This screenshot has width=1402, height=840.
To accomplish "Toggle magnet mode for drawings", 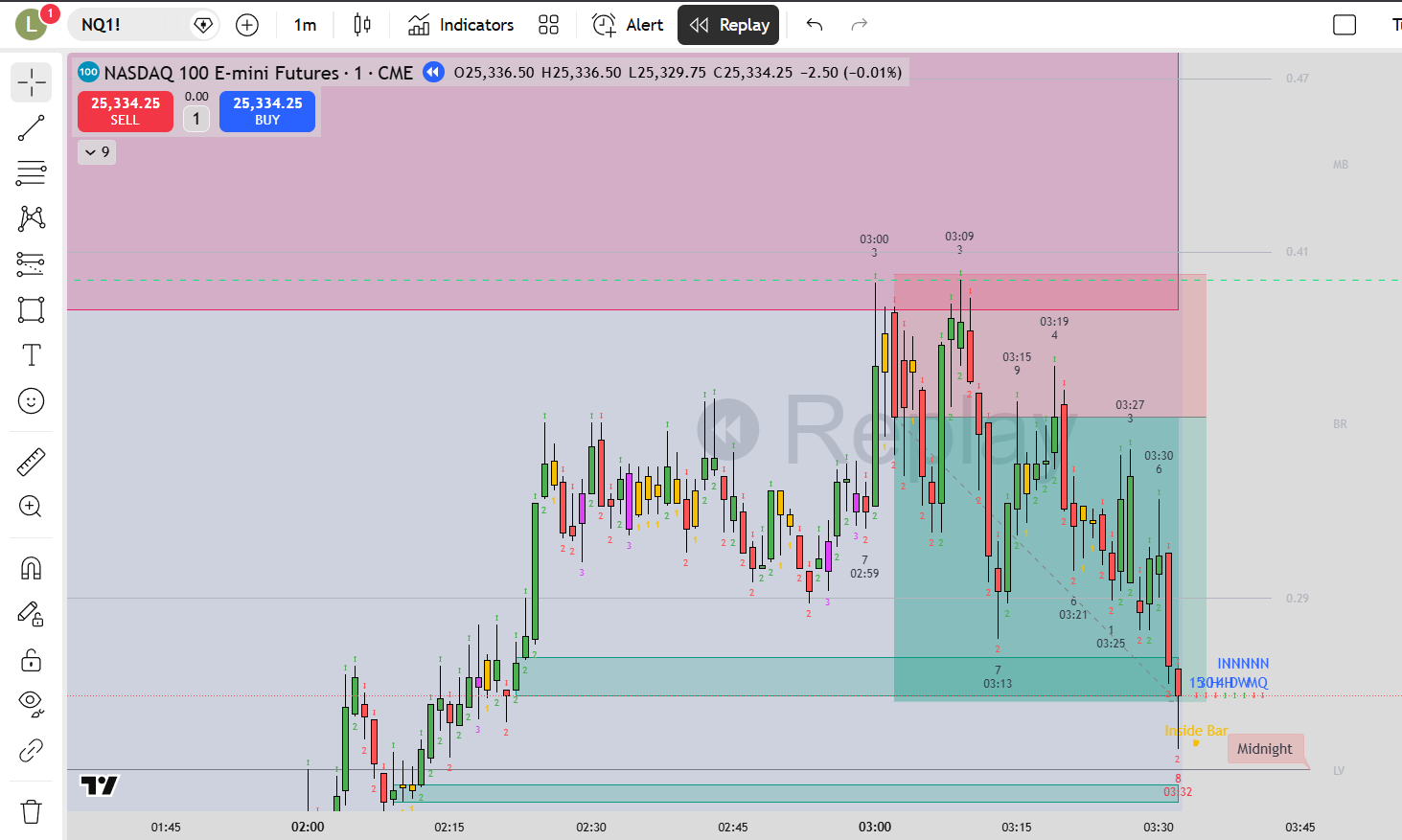I will 32,569.
